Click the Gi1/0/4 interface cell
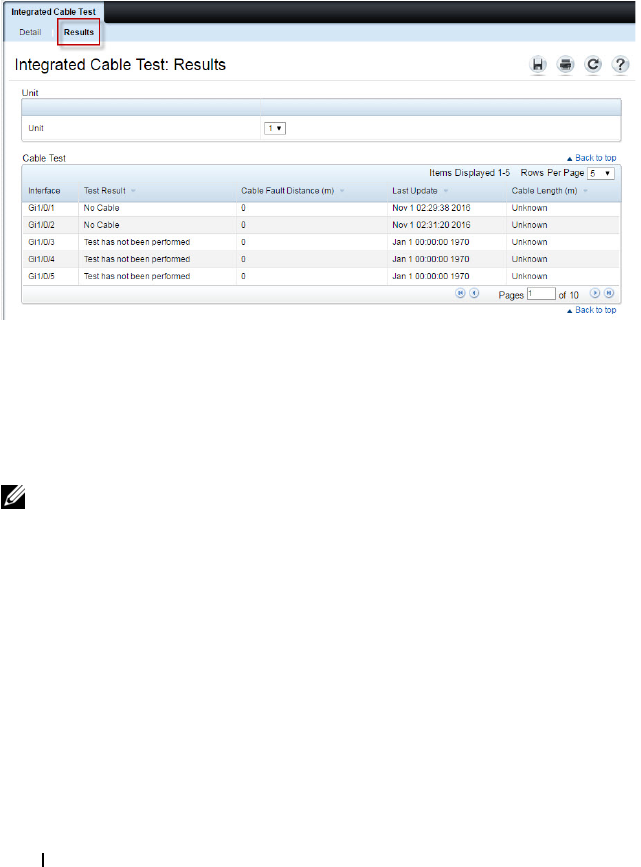Image resolution: width=641 pixels, height=867 pixels. pos(41,259)
